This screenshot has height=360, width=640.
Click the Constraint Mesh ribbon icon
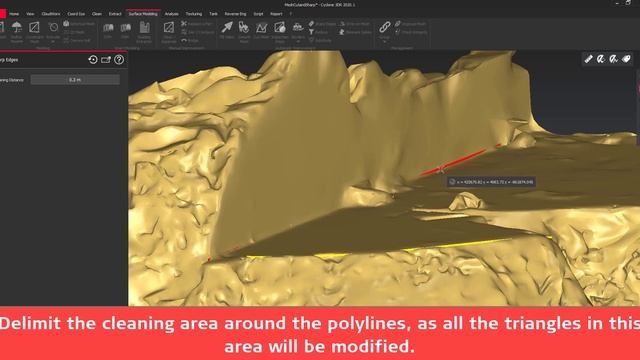[34, 28]
